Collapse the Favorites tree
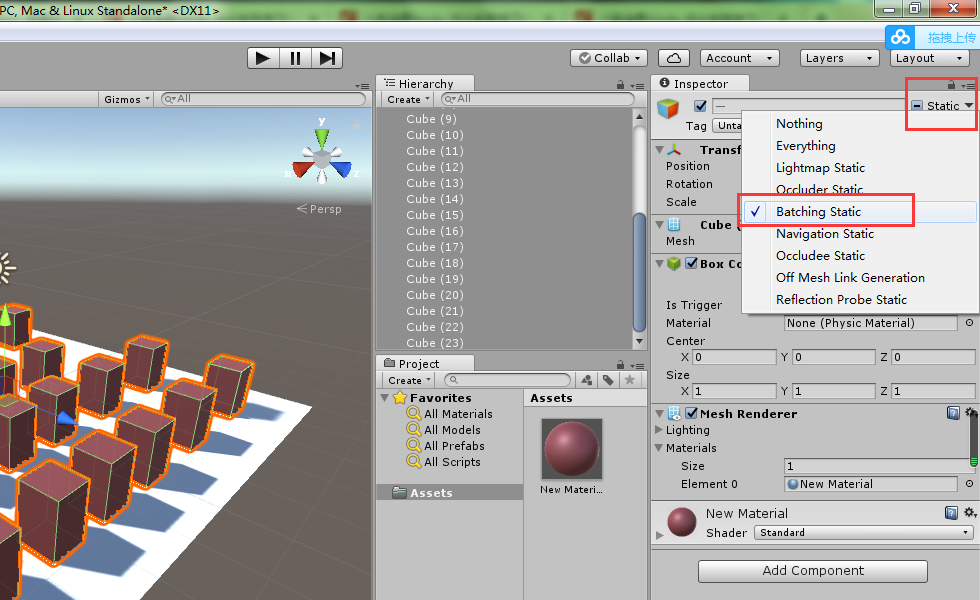The height and width of the screenshot is (600, 980). pyautogui.click(x=385, y=397)
